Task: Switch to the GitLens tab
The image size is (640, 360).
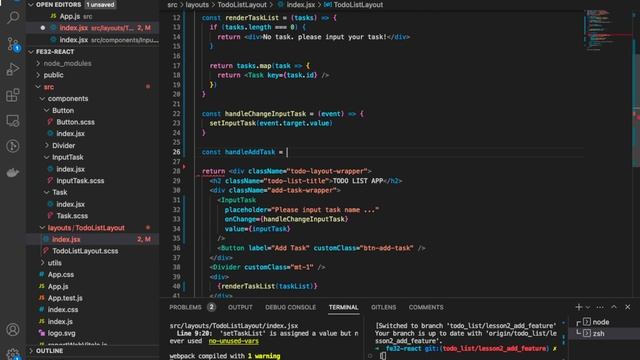Action: tap(383, 307)
